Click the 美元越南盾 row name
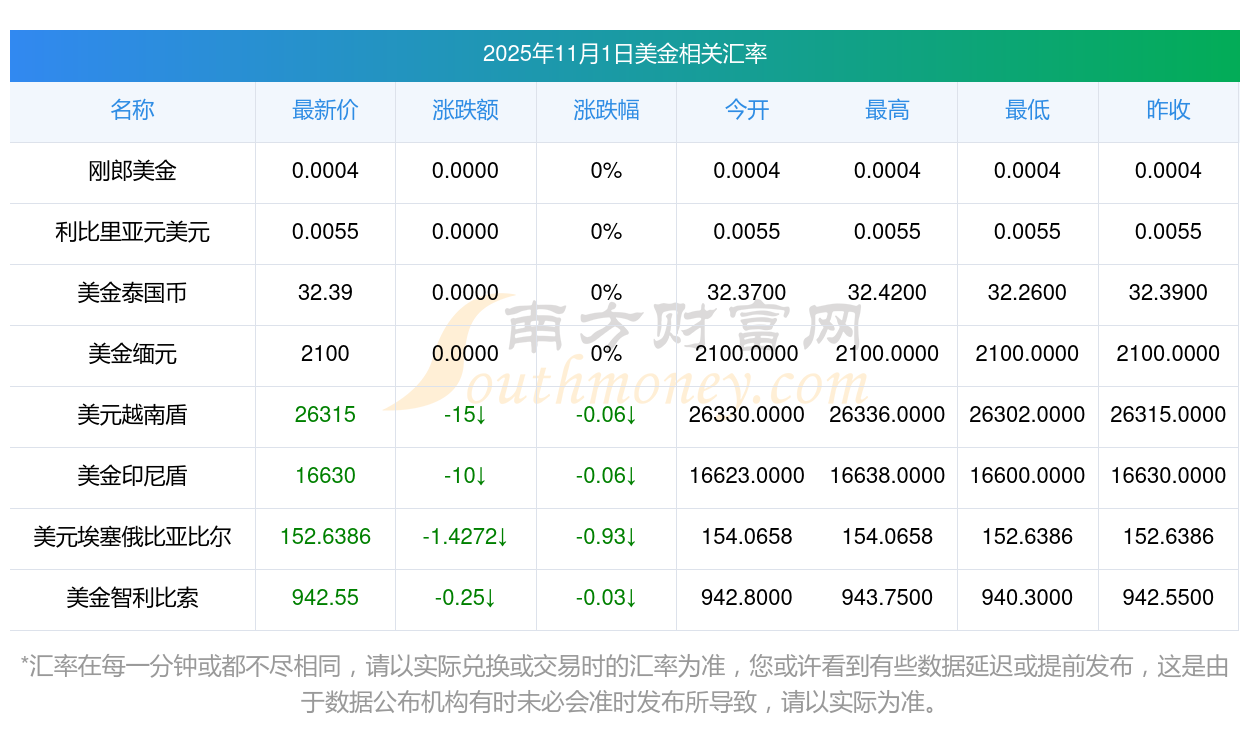 pos(132,415)
